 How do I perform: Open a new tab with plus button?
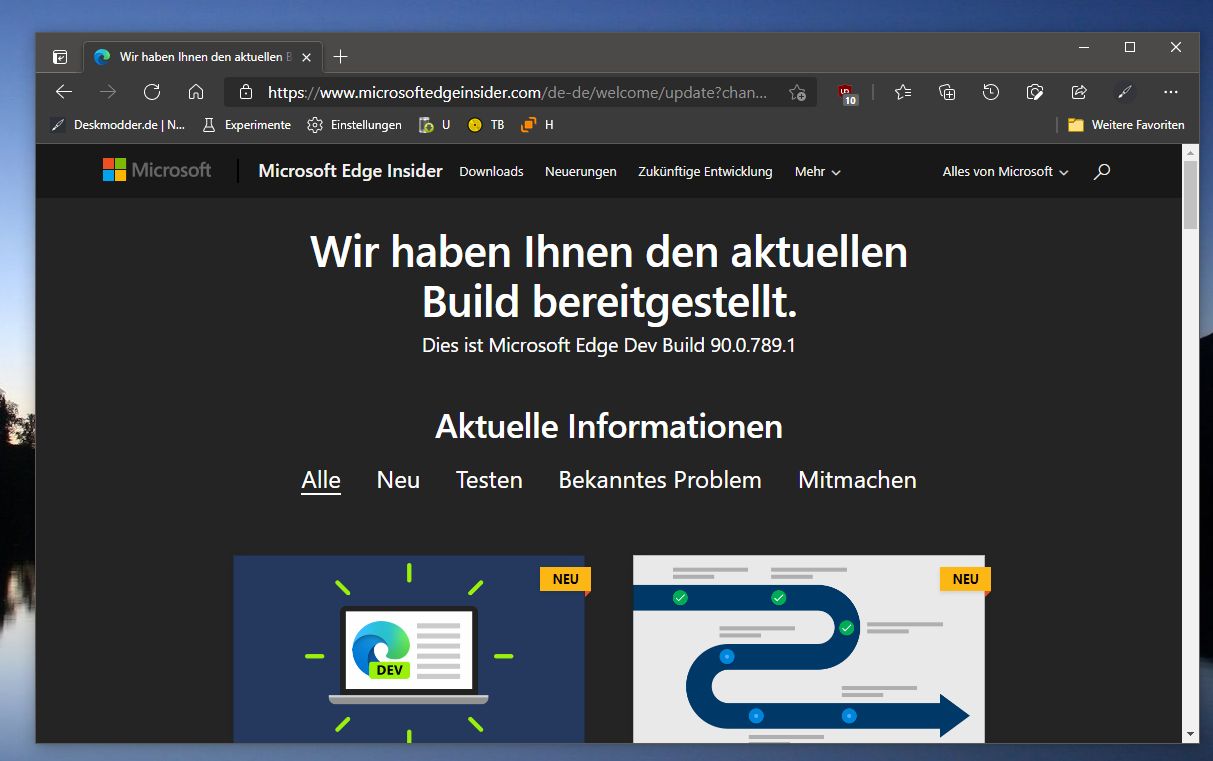point(340,57)
